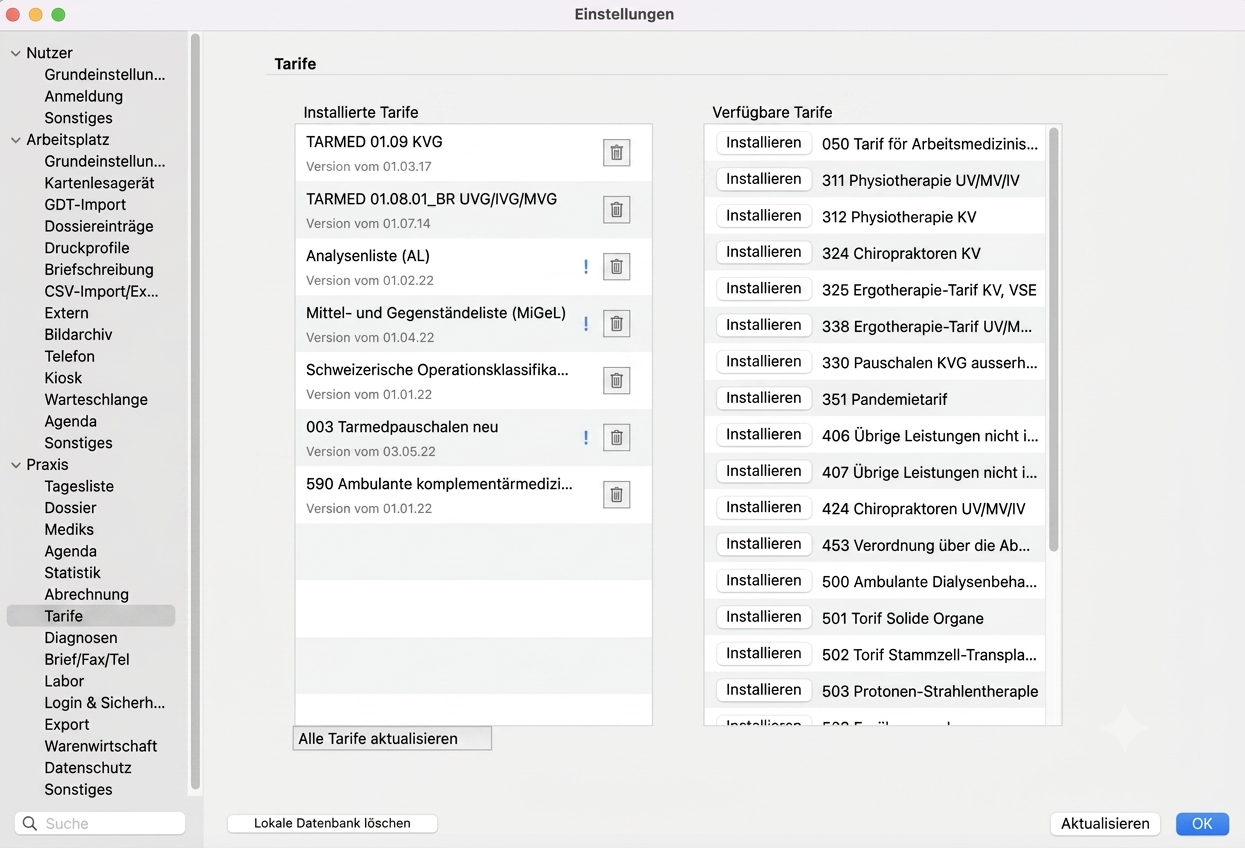Open Mediks settings
Screen dimensions: 1245x848
pos(69,530)
